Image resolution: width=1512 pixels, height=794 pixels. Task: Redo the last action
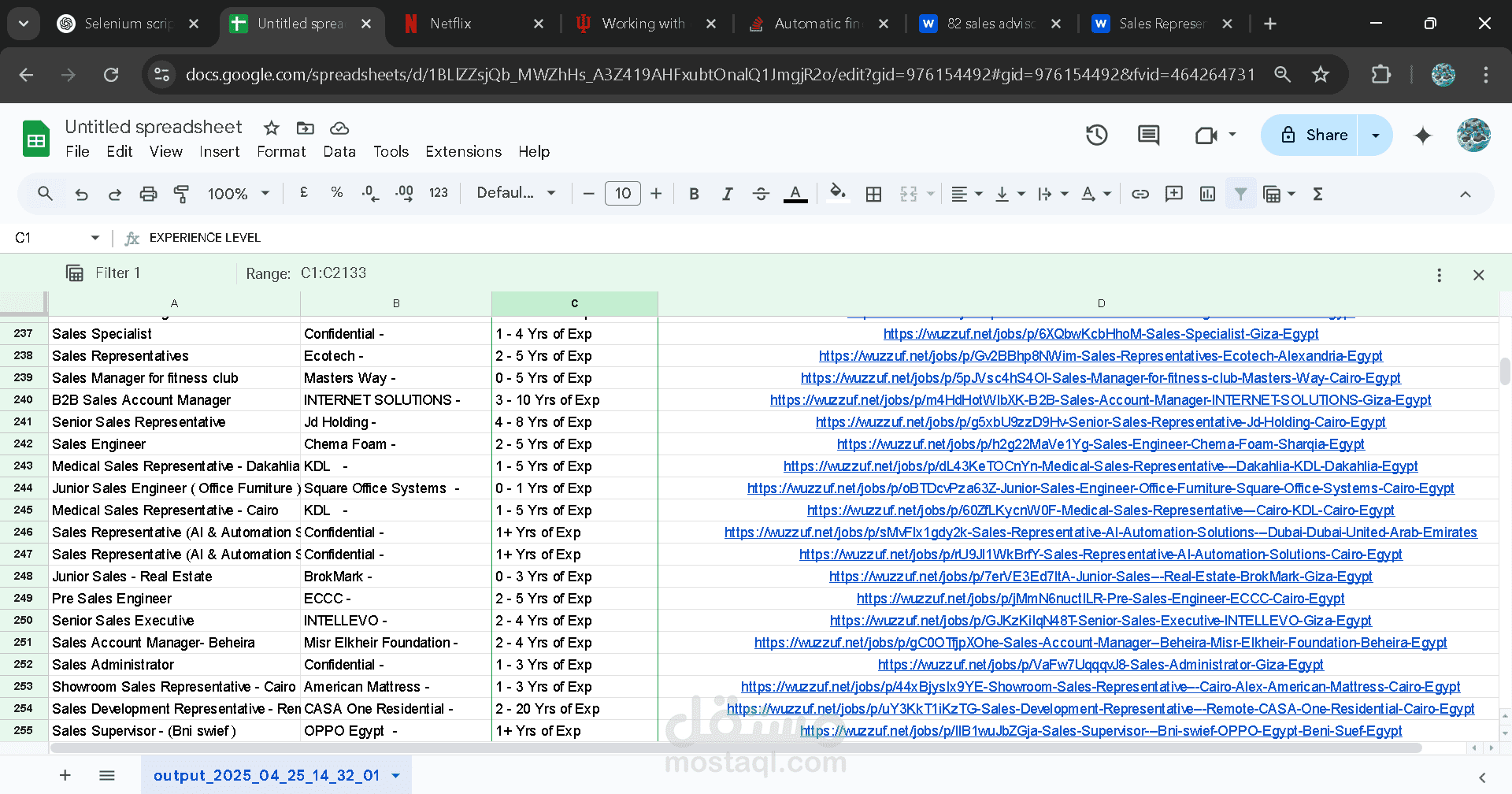coord(115,194)
